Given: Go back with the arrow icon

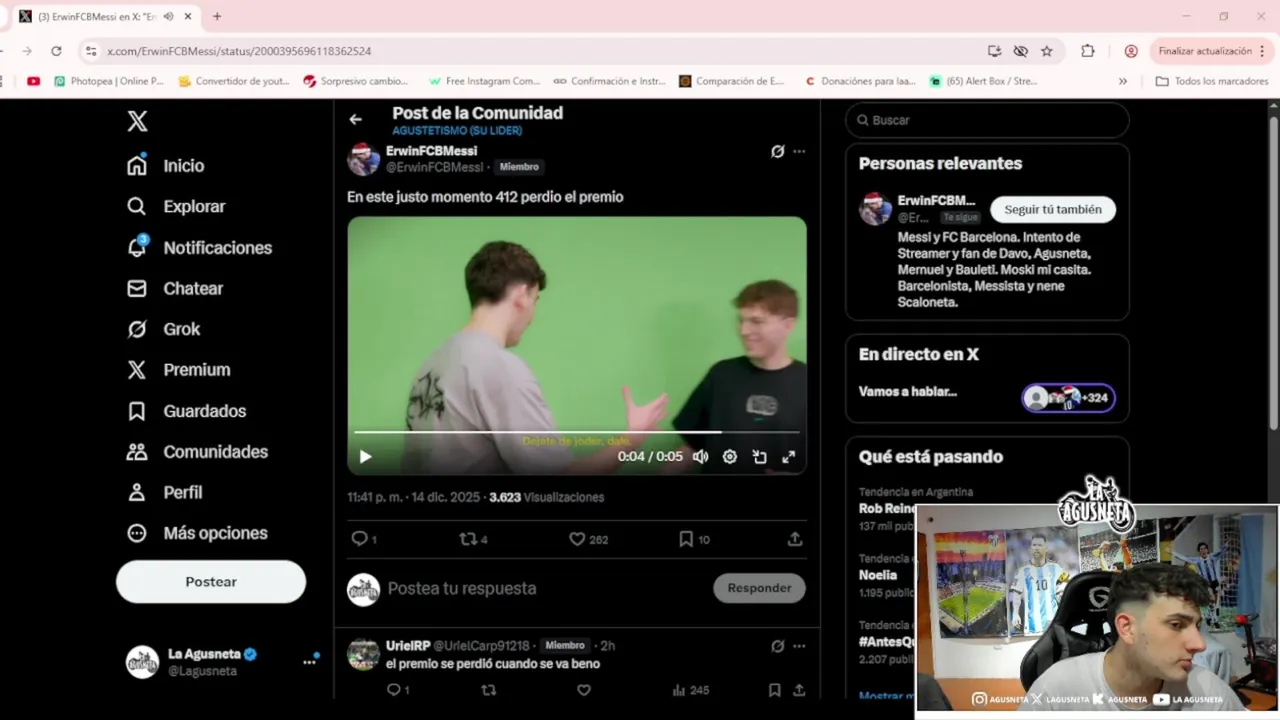Looking at the screenshot, I should tap(355, 119).
